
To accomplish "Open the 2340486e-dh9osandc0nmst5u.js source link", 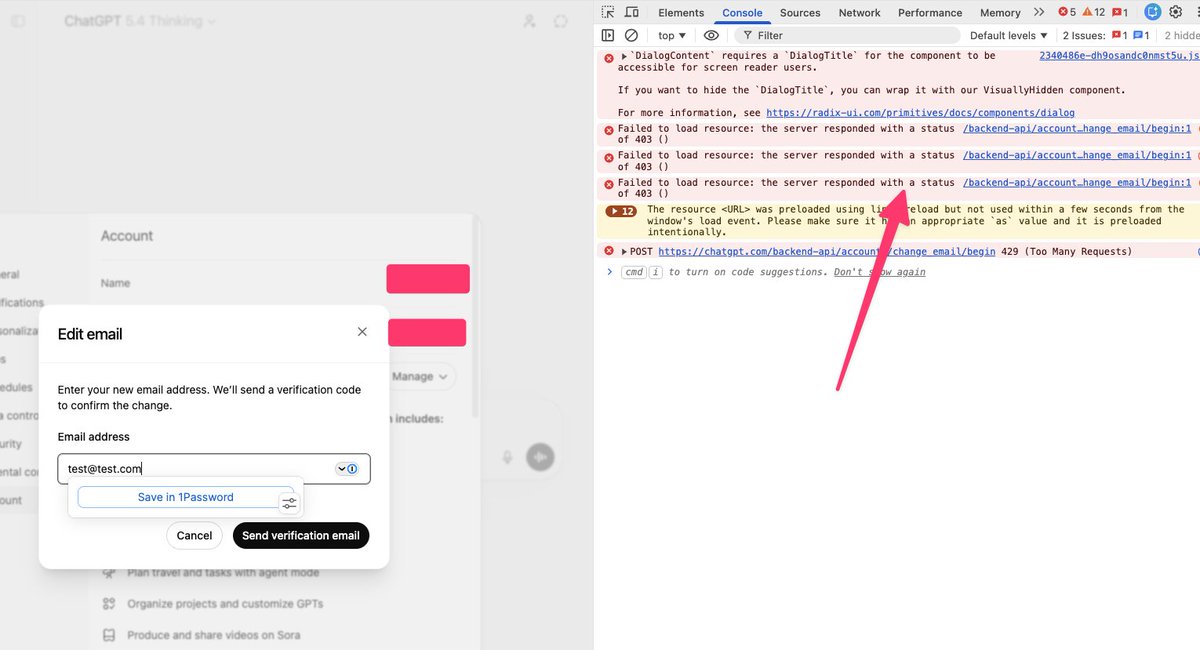I will pyautogui.click(x=1119, y=56).
